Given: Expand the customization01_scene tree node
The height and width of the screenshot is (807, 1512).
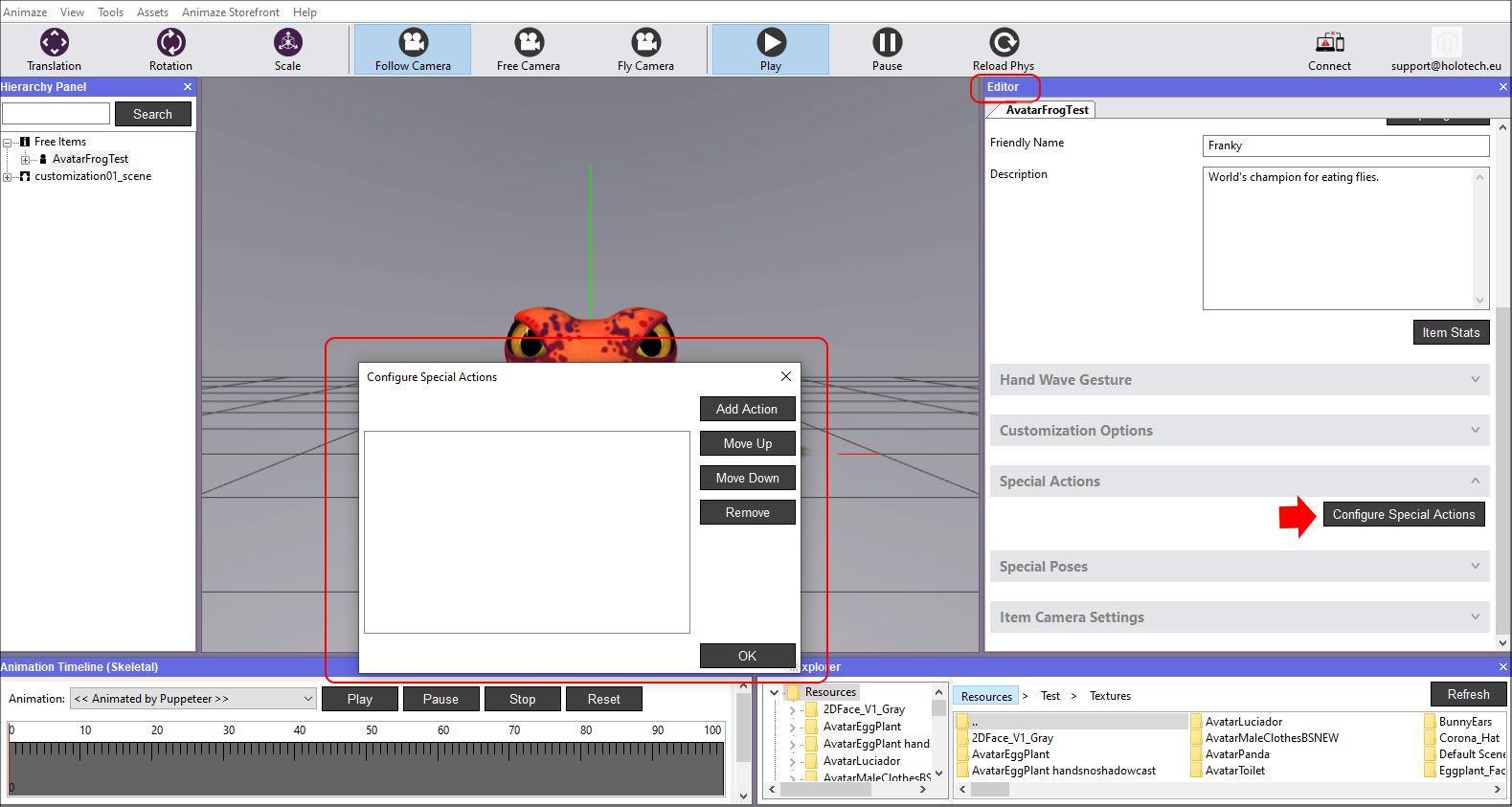Looking at the screenshot, I should 8,177.
